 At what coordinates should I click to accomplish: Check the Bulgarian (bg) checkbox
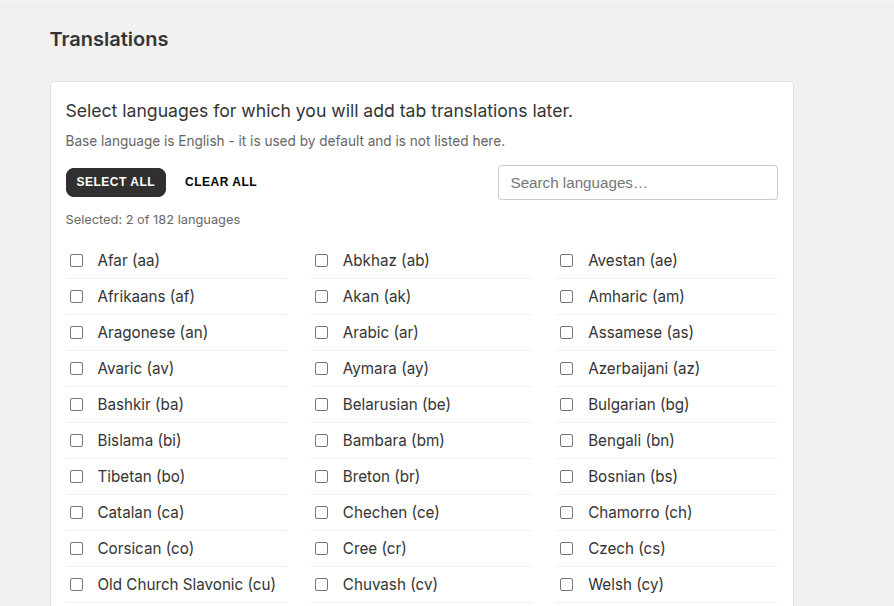pos(567,404)
